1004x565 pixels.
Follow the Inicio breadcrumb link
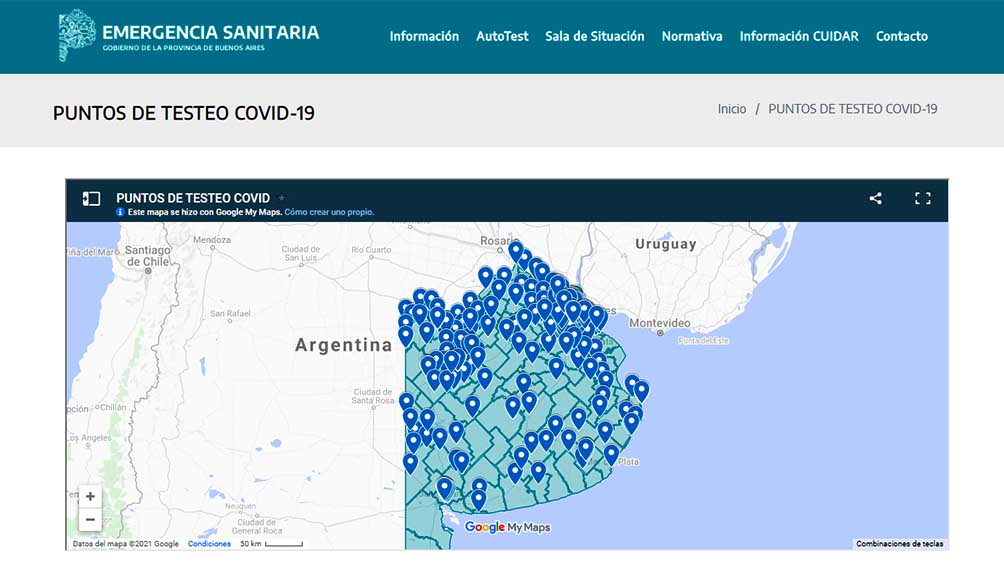(x=732, y=109)
